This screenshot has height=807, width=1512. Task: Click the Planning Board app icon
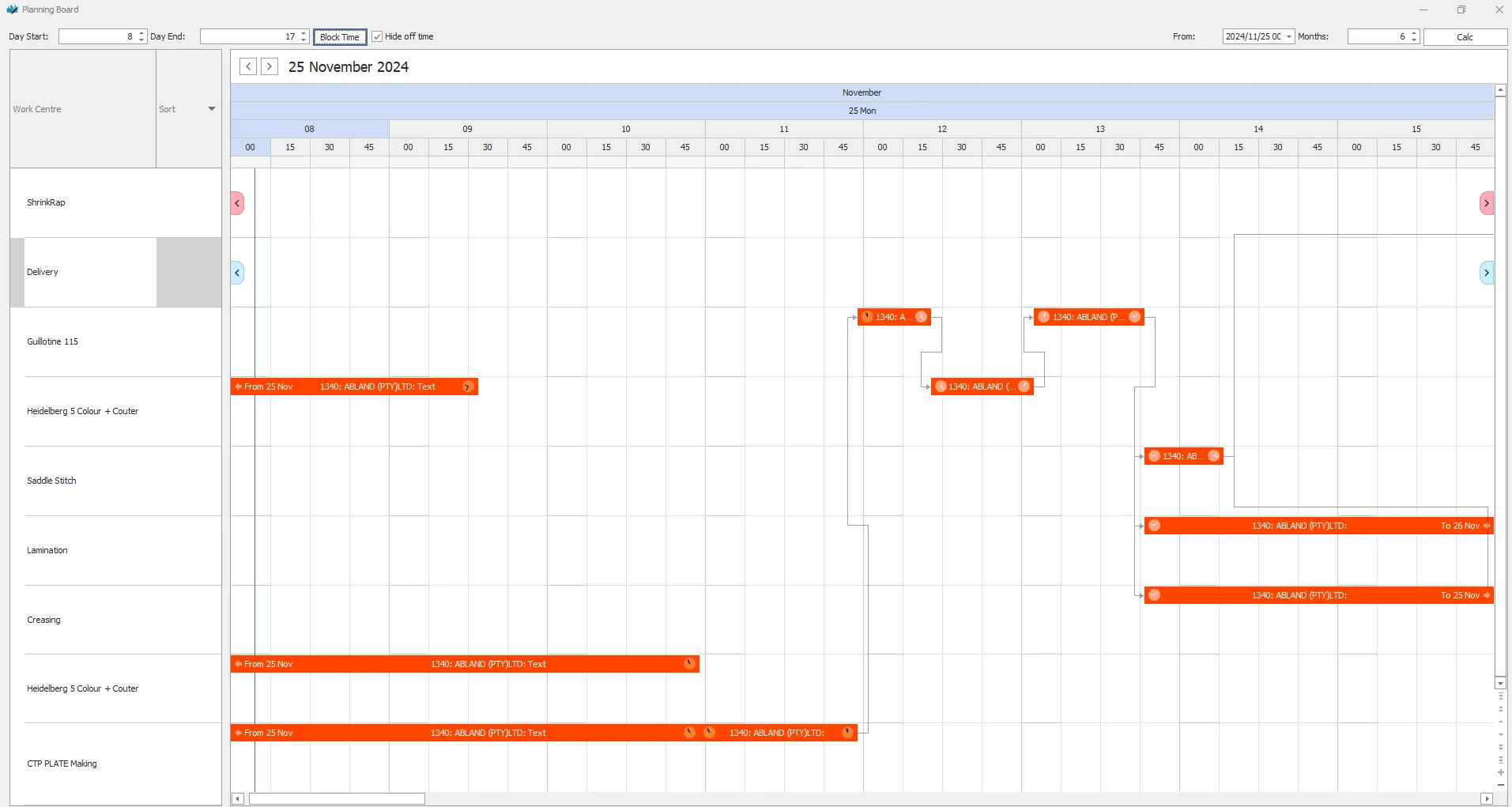(12, 9)
